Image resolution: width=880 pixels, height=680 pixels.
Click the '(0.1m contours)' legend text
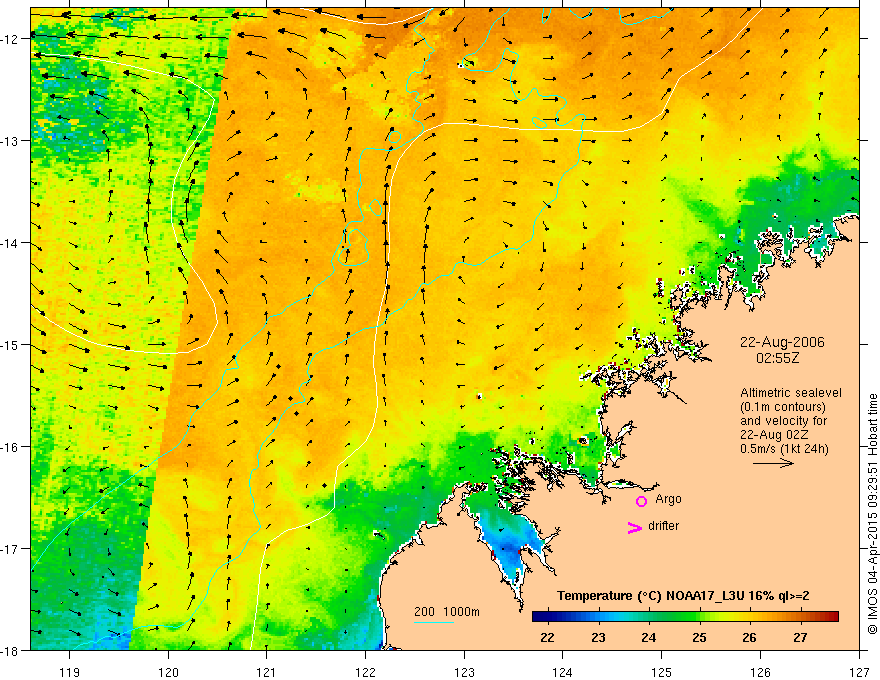[783, 407]
